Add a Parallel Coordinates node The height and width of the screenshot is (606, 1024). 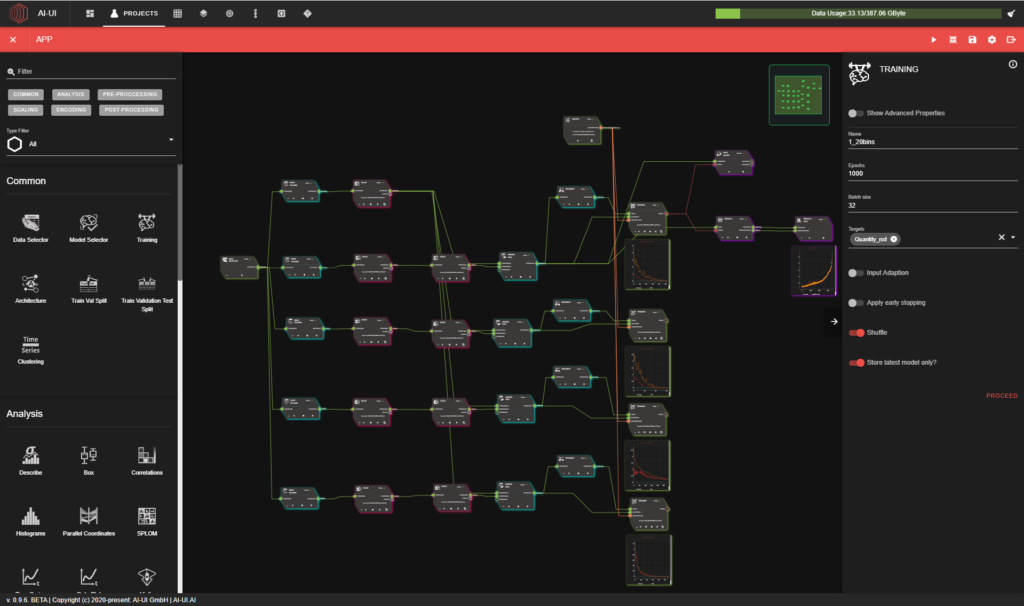pyautogui.click(x=89, y=521)
